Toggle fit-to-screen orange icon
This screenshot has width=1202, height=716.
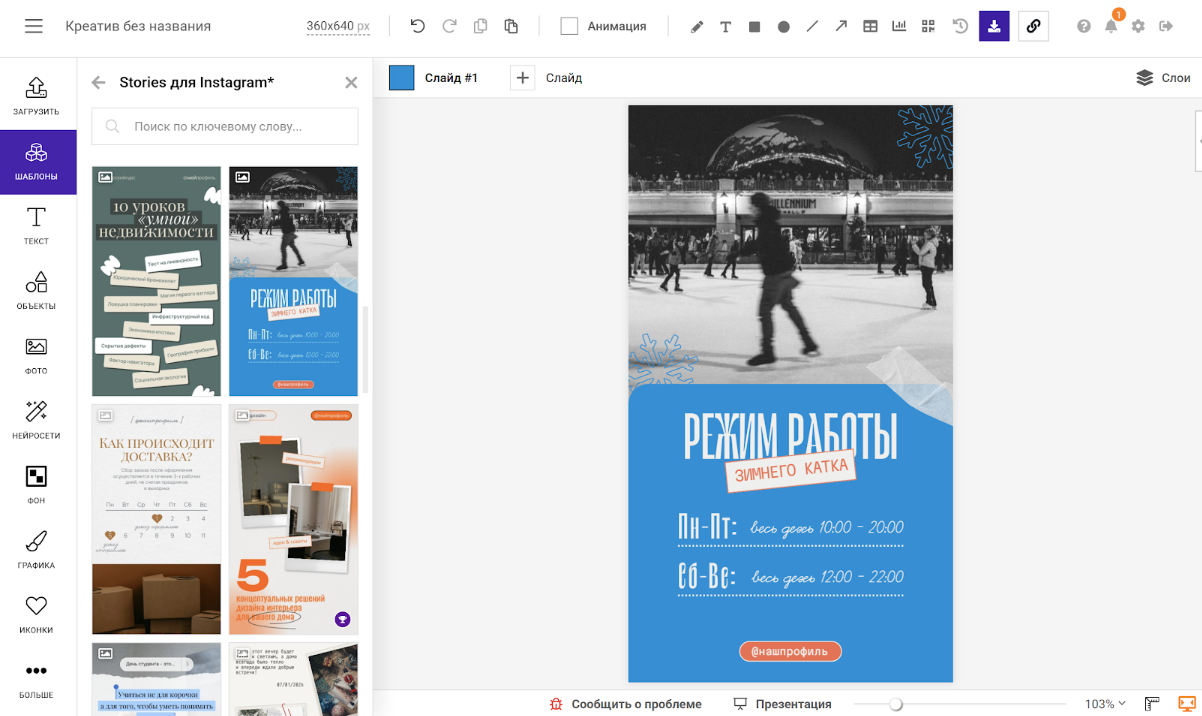point(1186,704)
